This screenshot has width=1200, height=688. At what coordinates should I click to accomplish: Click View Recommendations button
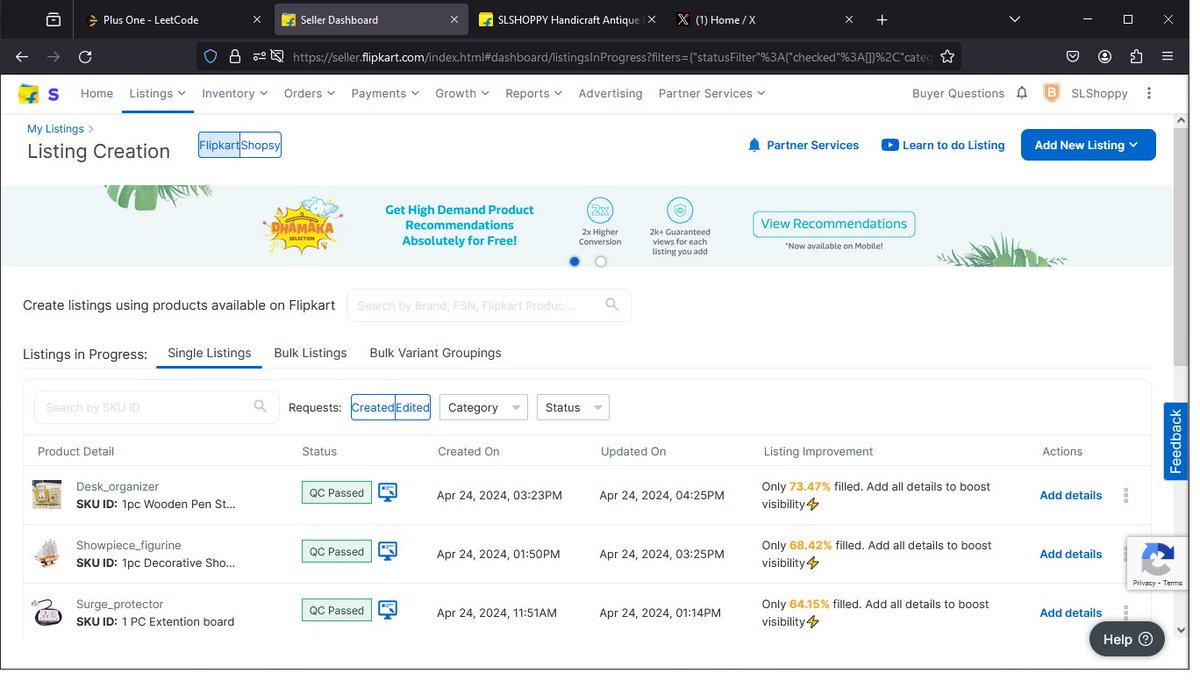(x=834, y=224)
